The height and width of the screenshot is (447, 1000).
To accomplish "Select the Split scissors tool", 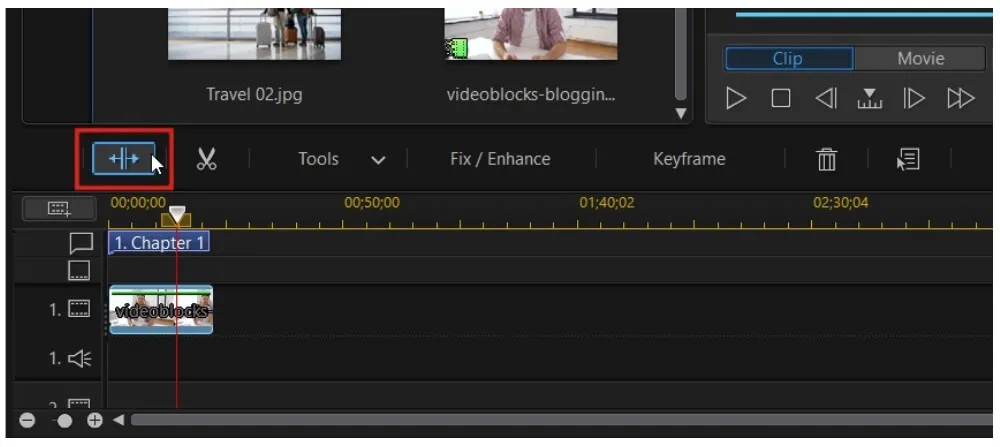I will [206, 159].
